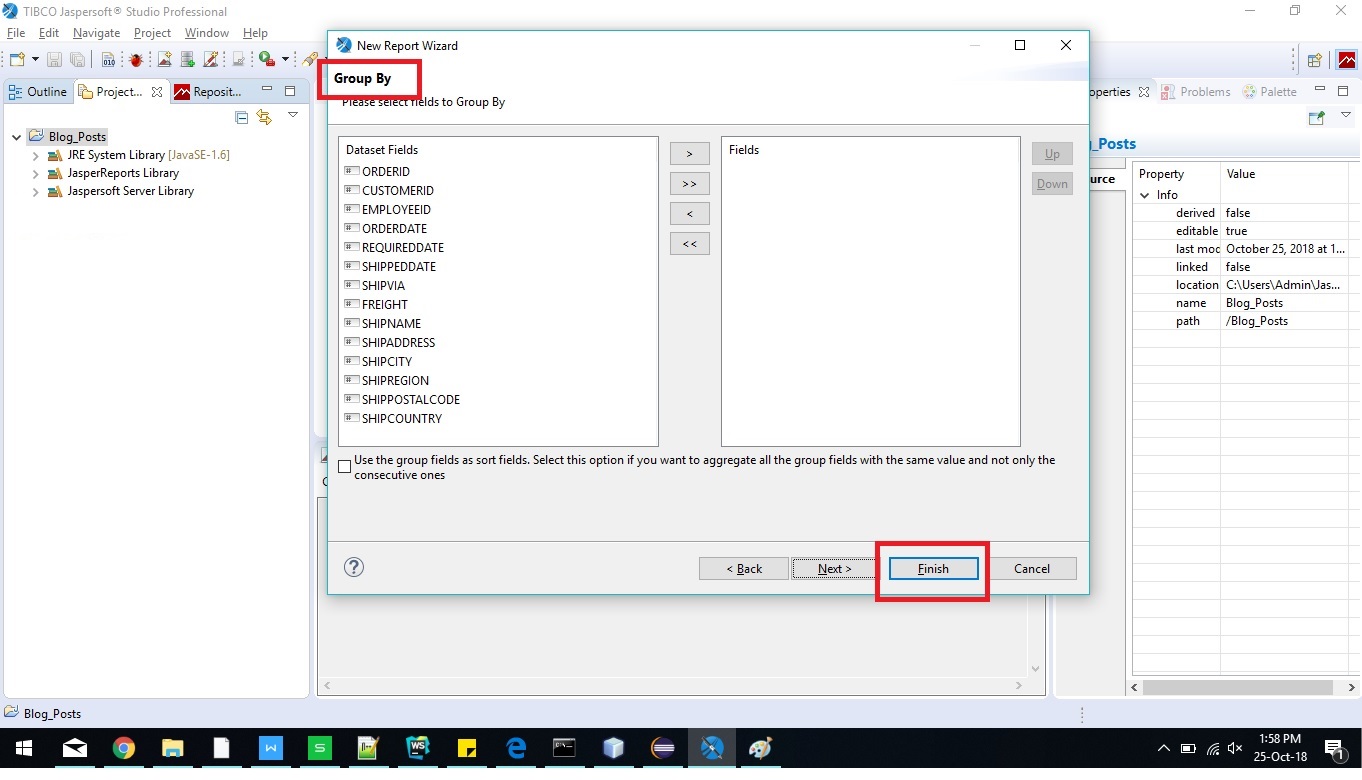Click Finish to complete the Report Wizard

932,568
